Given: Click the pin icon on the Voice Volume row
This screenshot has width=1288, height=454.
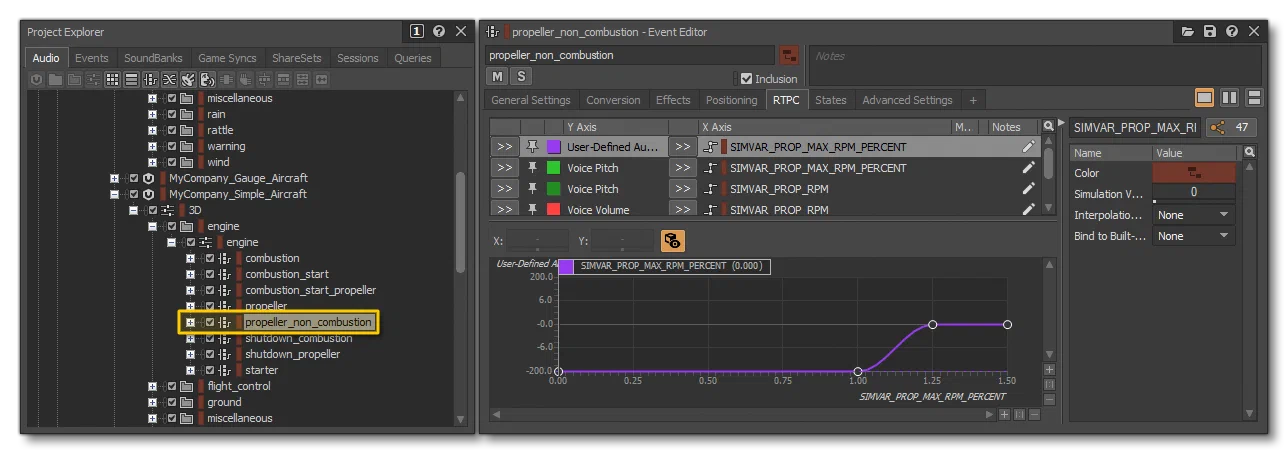Looking at the screenshot, I should (532, 210).
